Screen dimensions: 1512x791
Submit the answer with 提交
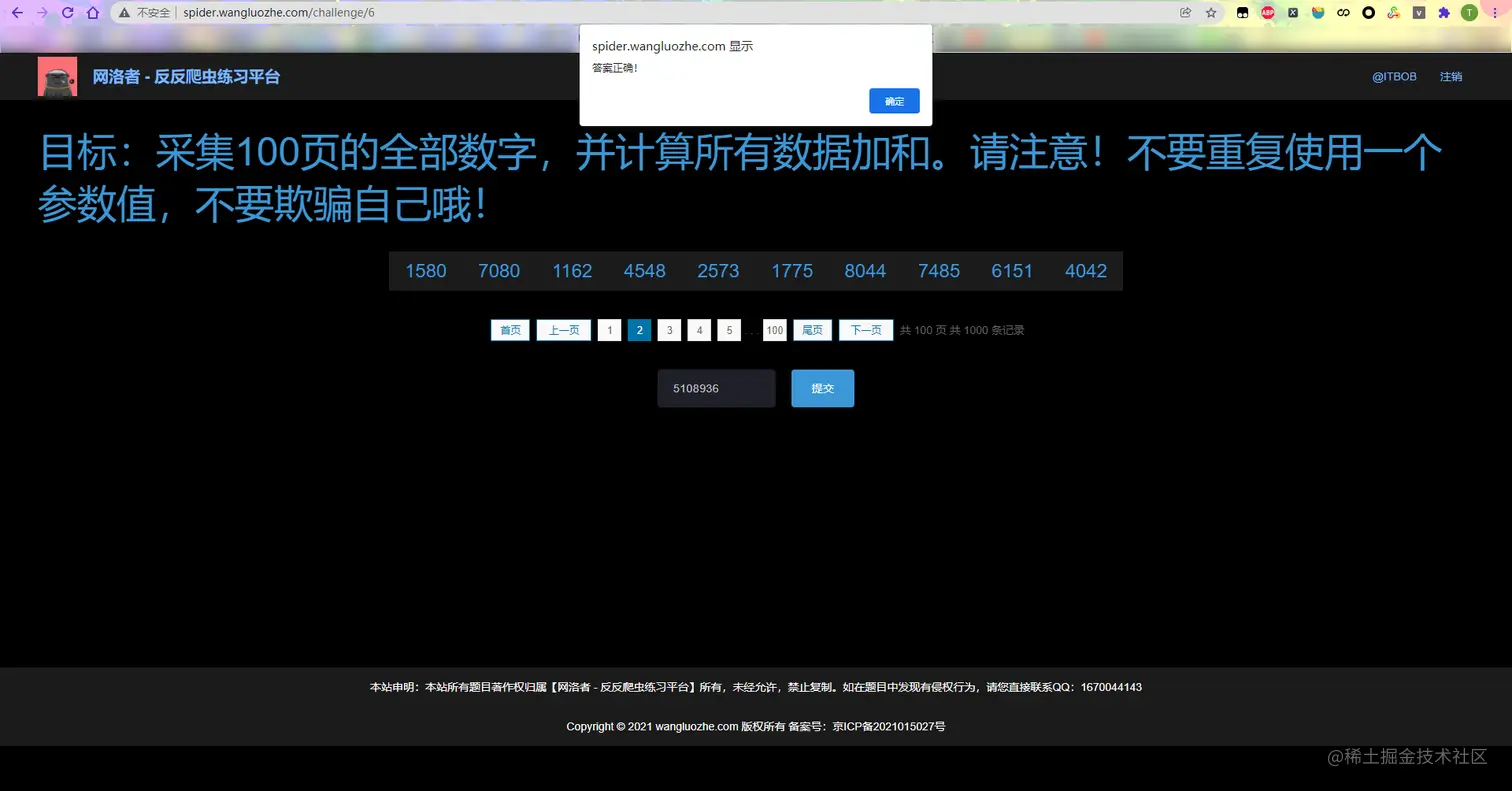pos(823,388)
